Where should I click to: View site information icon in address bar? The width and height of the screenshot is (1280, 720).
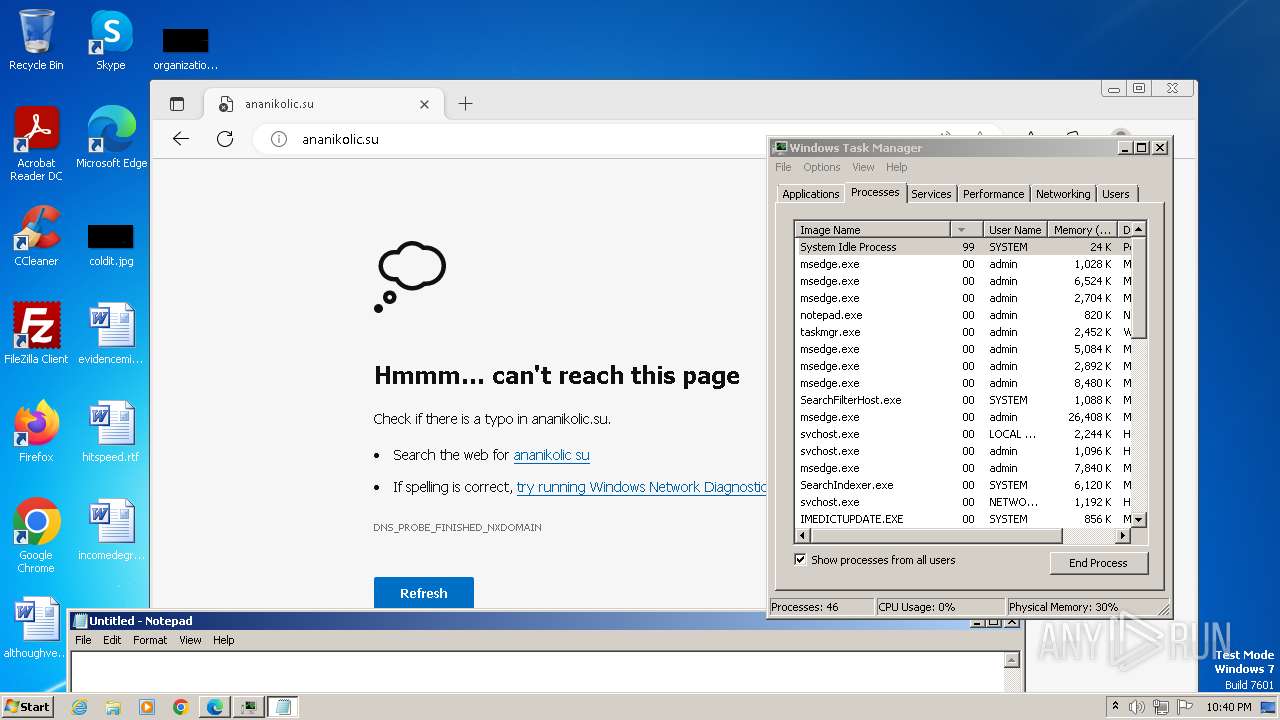pyautogui.click(x=279, y=139)
